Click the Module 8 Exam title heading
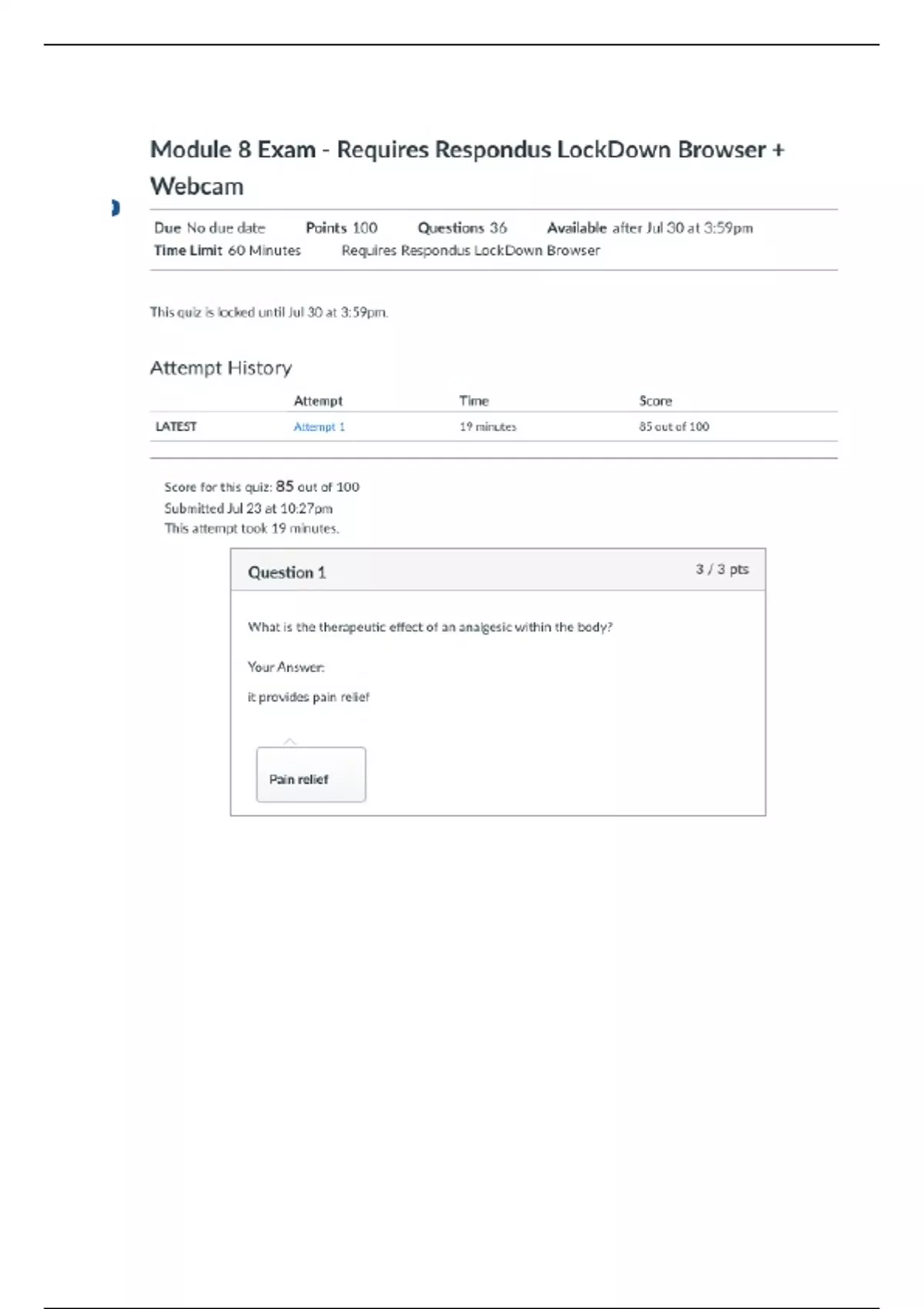The height and width of the screenshot is (1309, 924). pyautogui.click(x=467, y=167)
